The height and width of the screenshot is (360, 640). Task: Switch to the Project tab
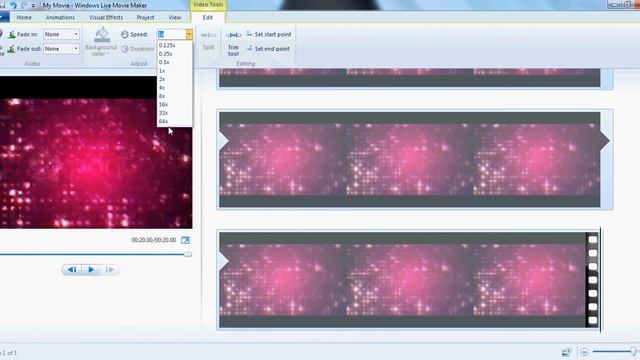145,18
